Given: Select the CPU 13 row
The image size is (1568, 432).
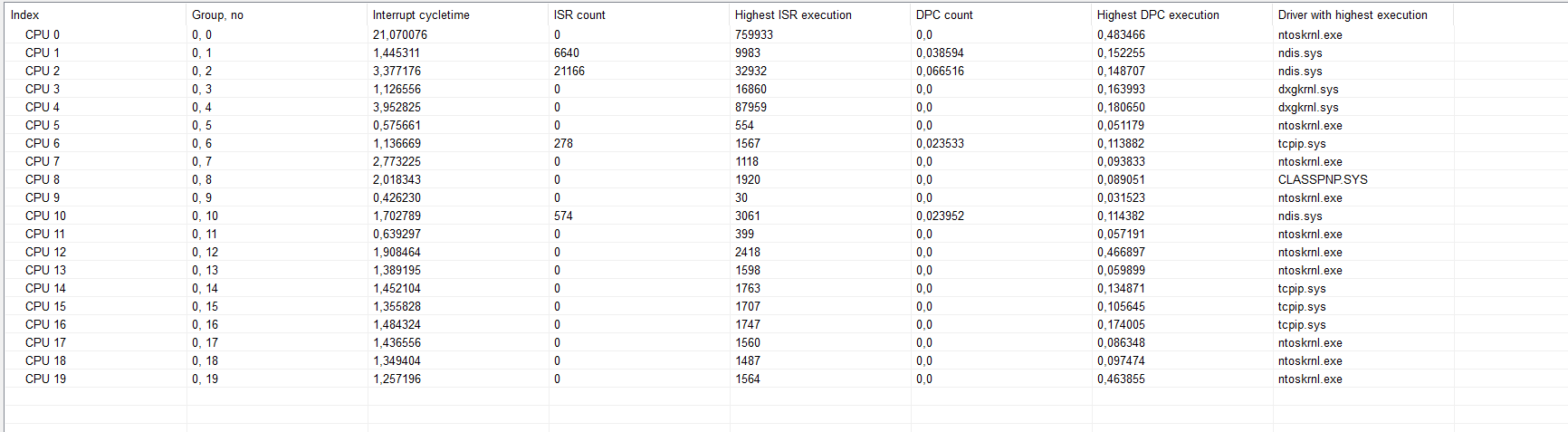Looking at the screenshot, I should (45, 270).
